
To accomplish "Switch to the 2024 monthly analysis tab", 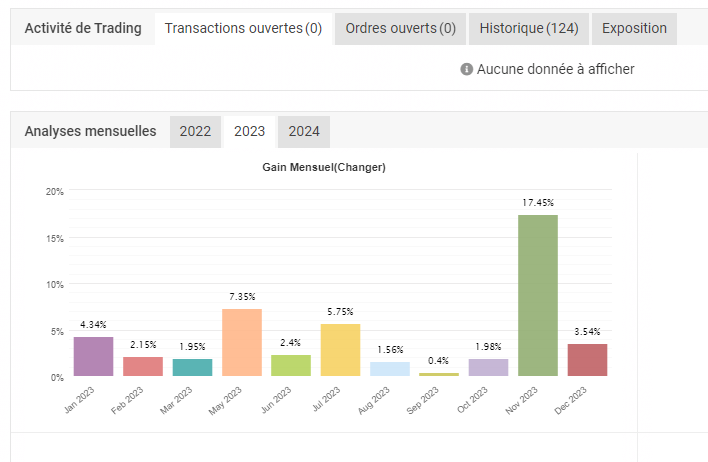I will [304, 131].
